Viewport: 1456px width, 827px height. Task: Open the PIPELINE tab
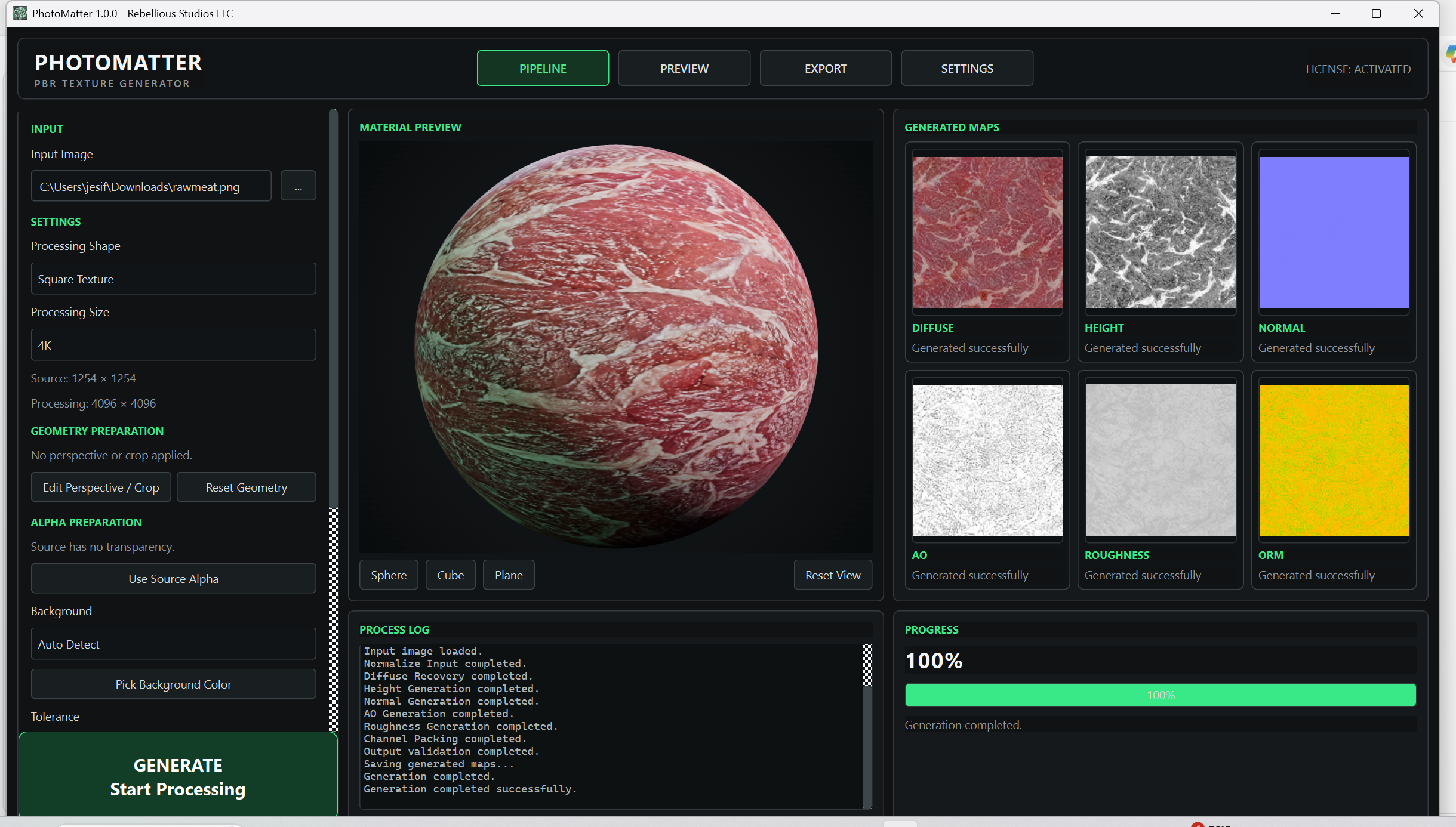click(x=543, y=68)
